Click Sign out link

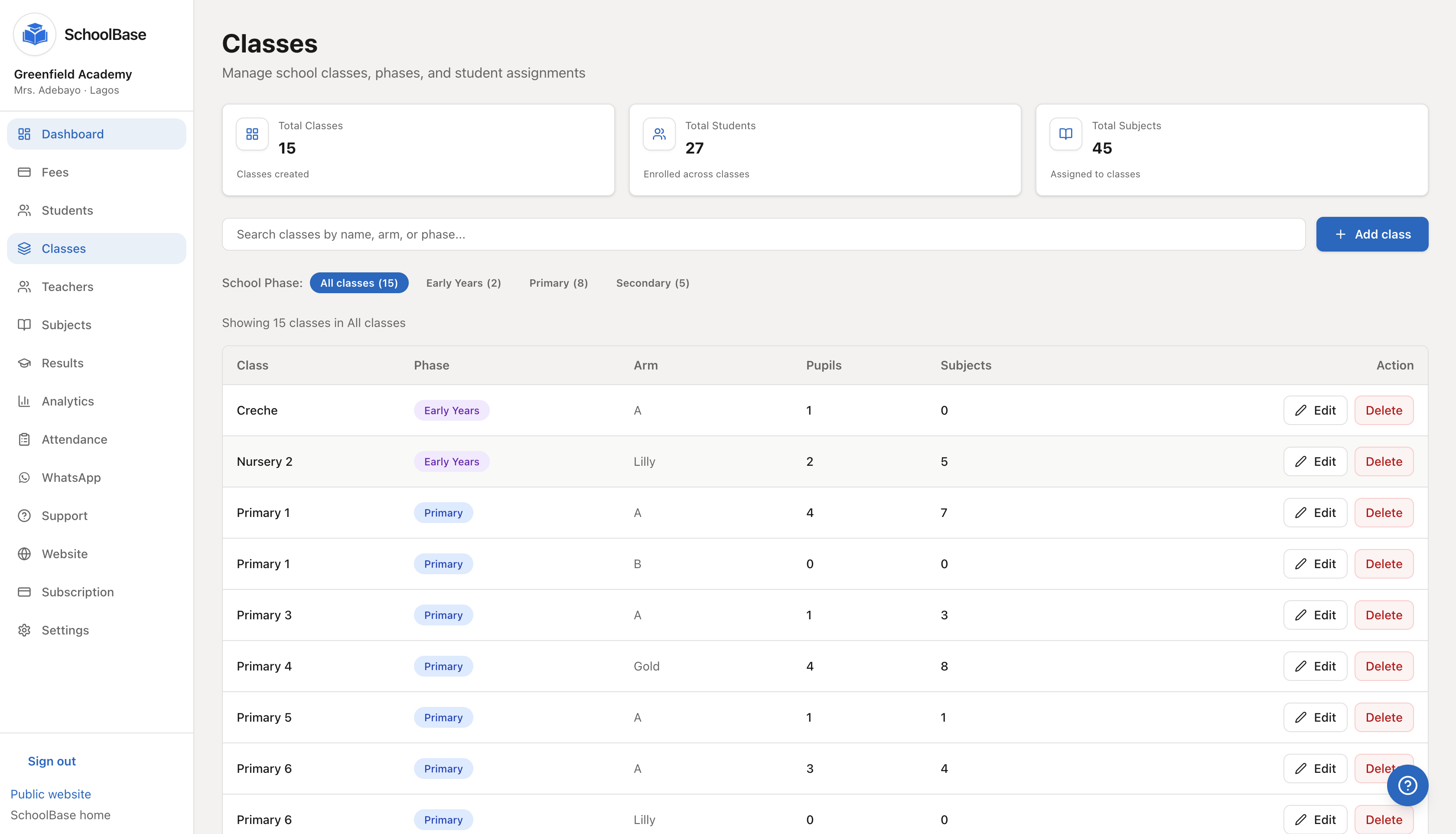point(52,761)
